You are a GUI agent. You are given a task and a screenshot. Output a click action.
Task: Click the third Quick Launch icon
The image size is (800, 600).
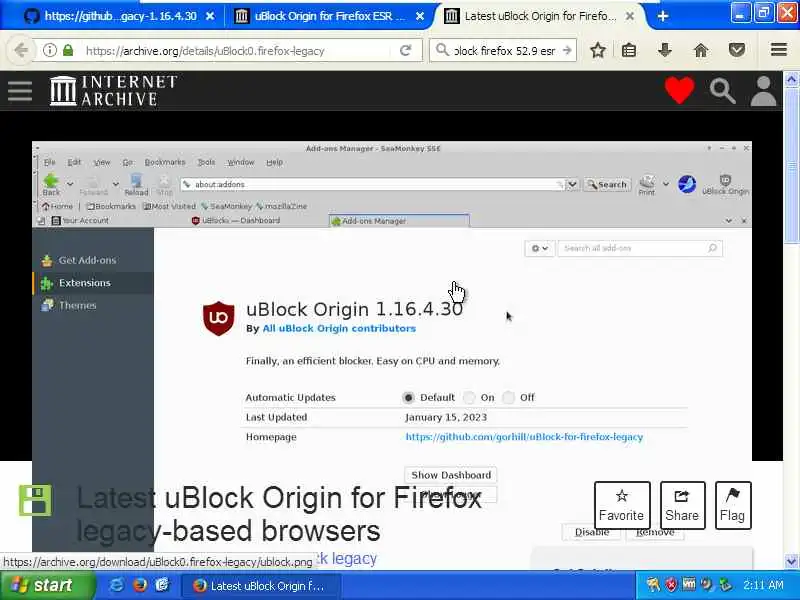(162, 585)
